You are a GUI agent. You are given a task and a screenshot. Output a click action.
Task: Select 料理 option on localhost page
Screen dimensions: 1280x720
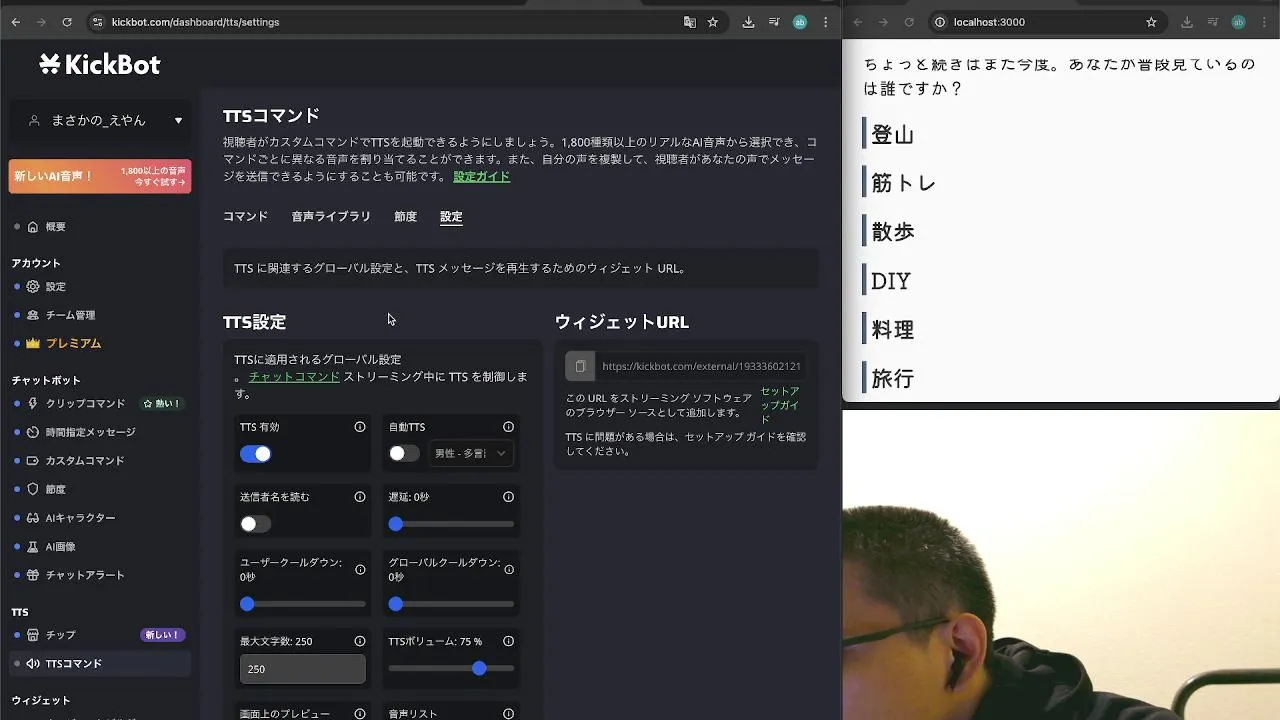coord(892,330)
